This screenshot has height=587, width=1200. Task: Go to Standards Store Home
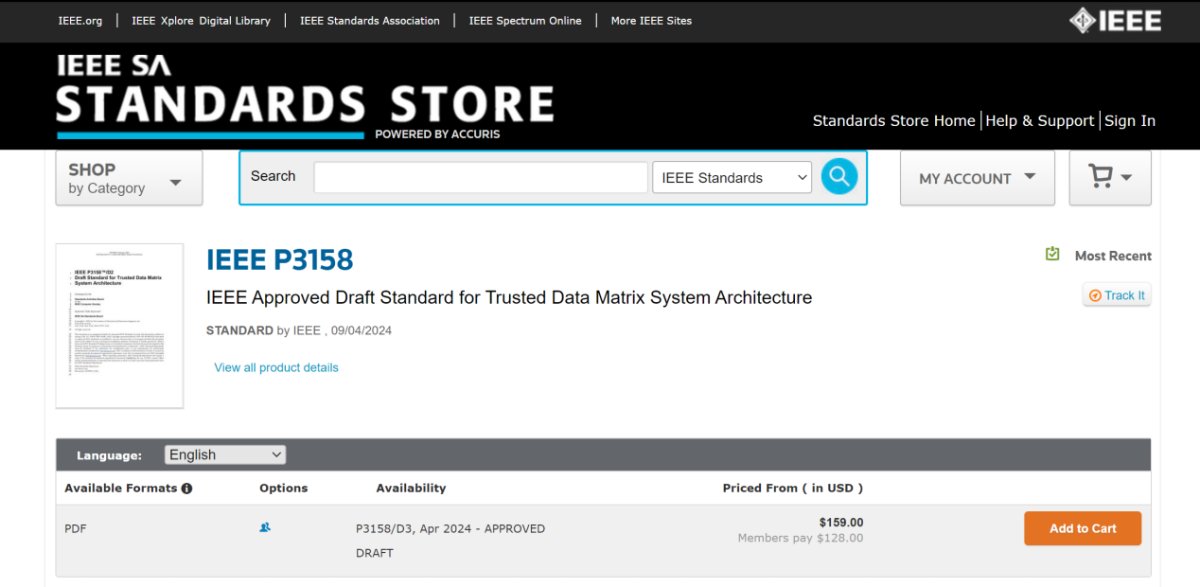pyautogui.click(x=893, y=121)
